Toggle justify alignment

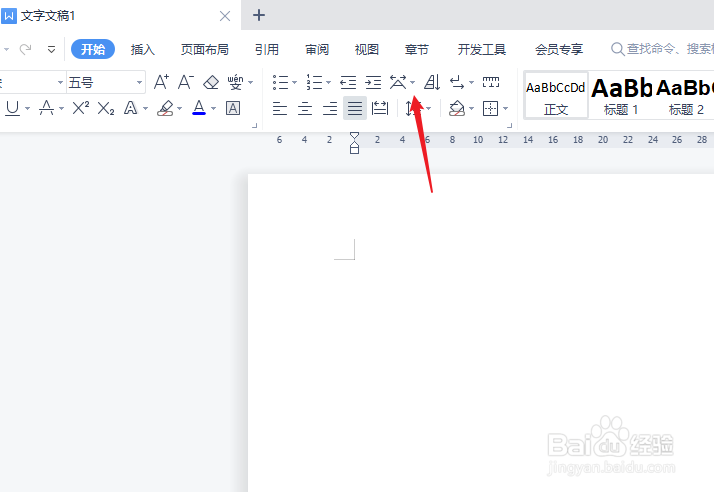click(355, 108)
